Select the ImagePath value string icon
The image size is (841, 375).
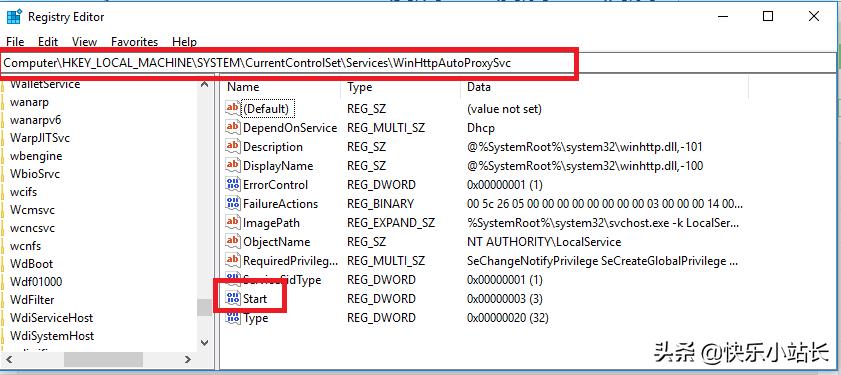pyautogui.click(x=233, y=223)
